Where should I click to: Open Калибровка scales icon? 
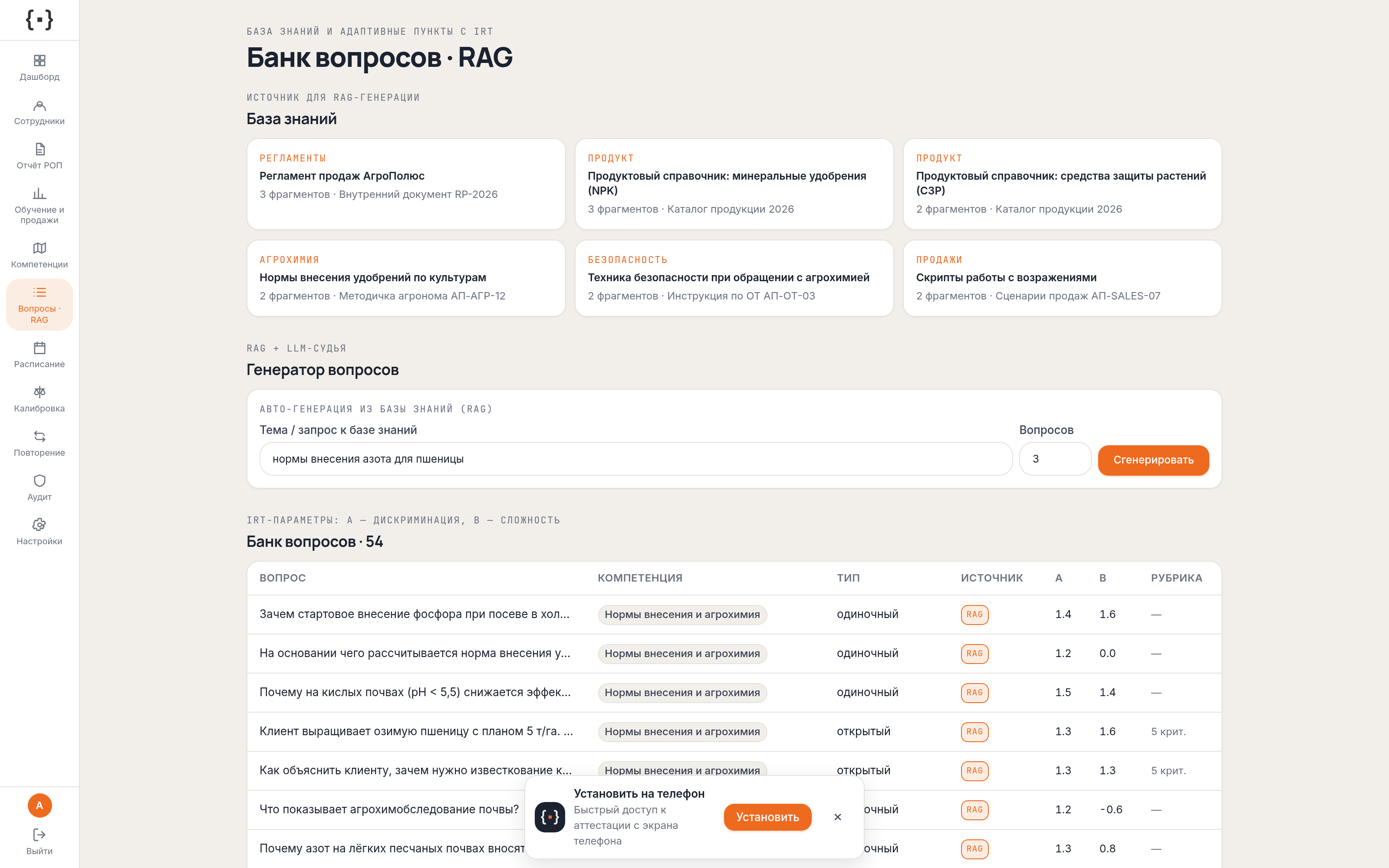(x=39, y=392)
